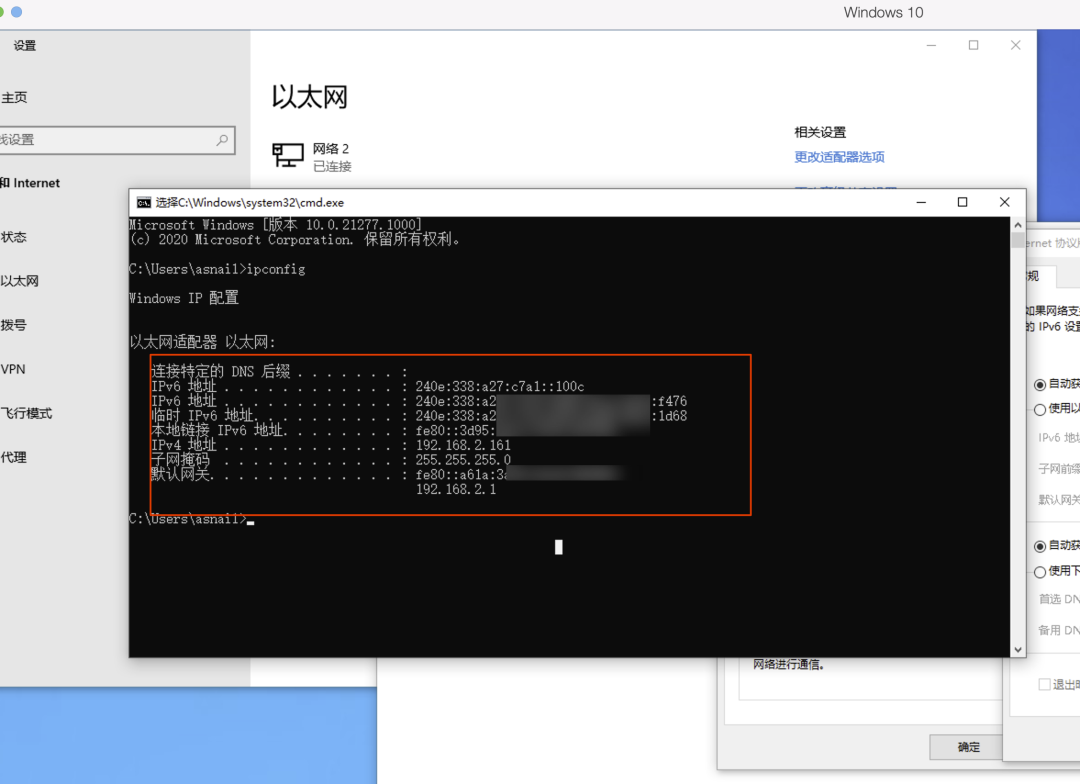Click the 以太网 page heading
Screen dimensions: 1080x784
click(309, 97)
